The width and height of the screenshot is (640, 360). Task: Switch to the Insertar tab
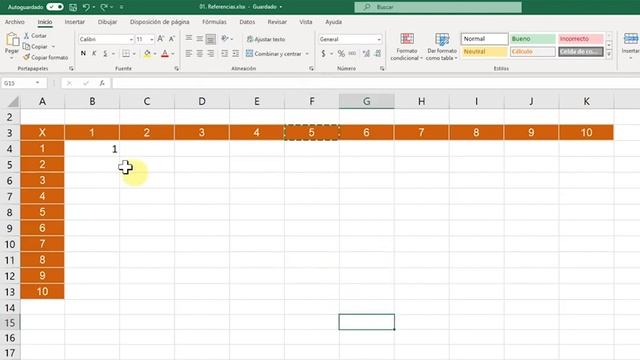(x=75, y=22)
